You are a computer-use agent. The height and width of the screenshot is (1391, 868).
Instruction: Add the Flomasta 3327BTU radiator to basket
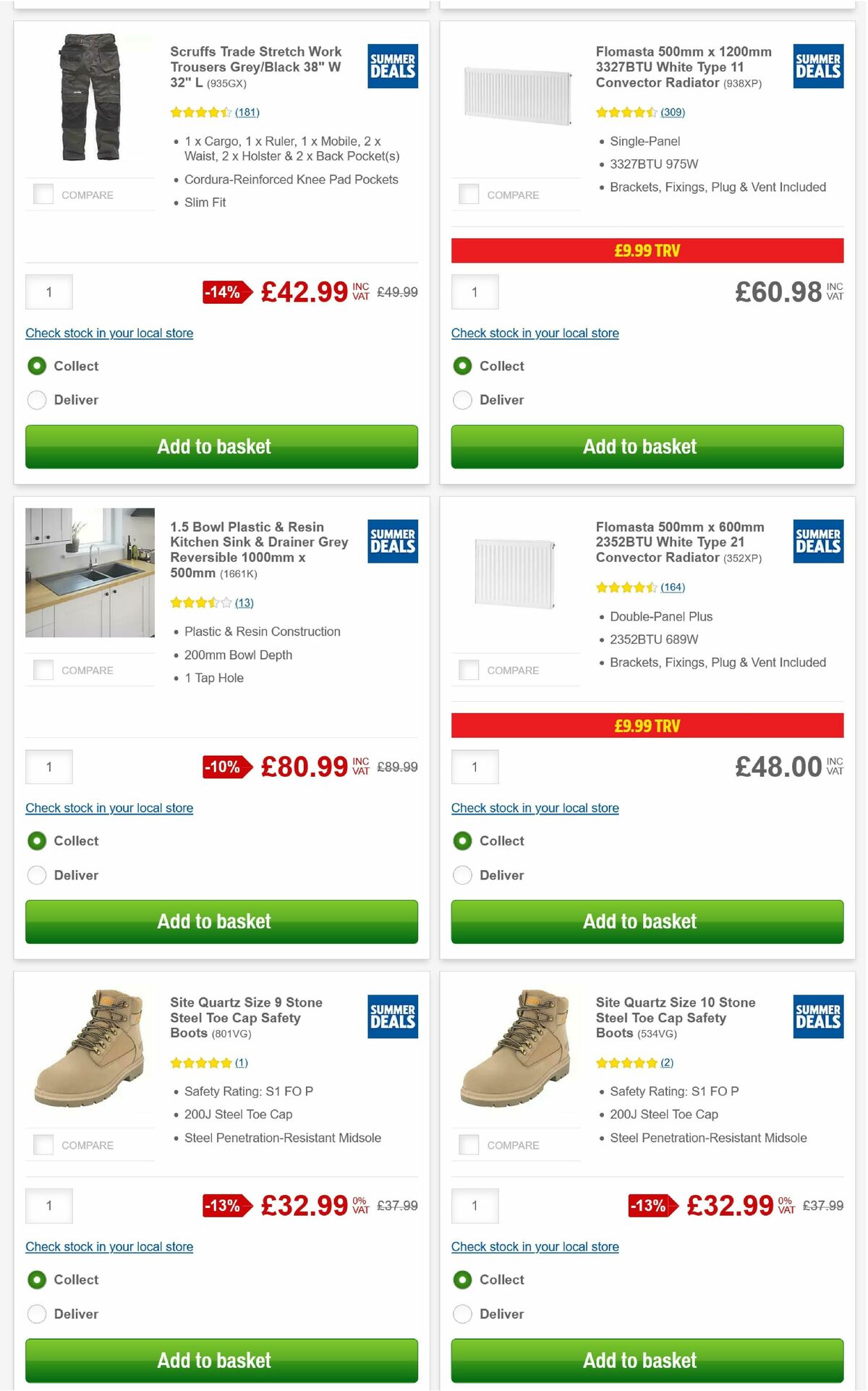pyautogui.click(x=647, y=446)
